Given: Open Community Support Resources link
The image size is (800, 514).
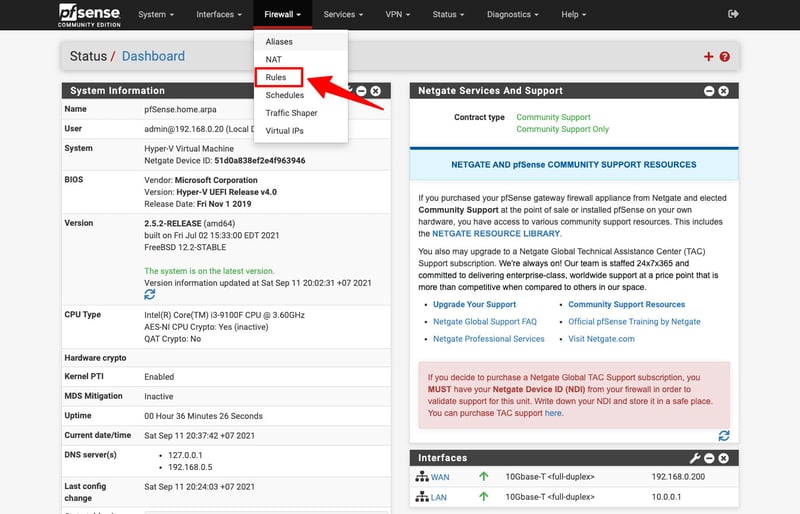Looking at the screenshot, I should [627, 304].
